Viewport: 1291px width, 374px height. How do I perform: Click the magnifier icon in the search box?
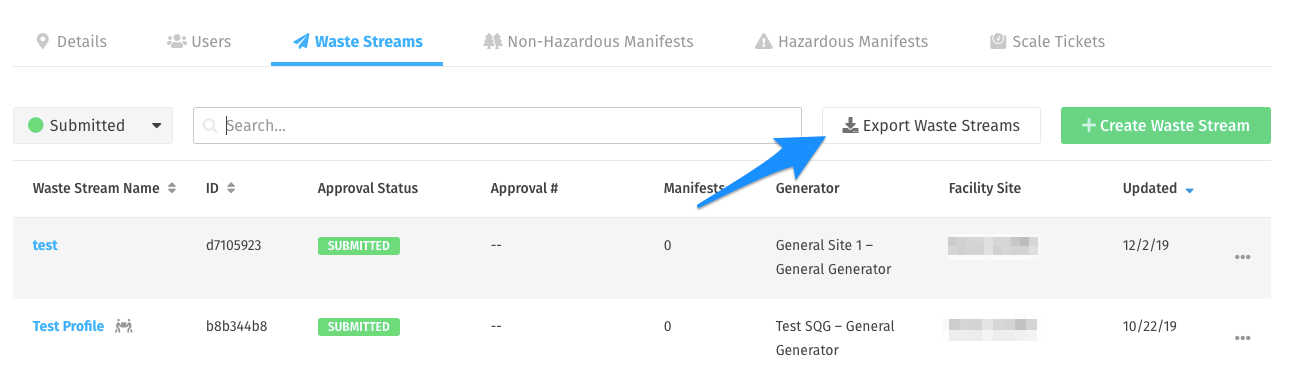tap(210, 126)
